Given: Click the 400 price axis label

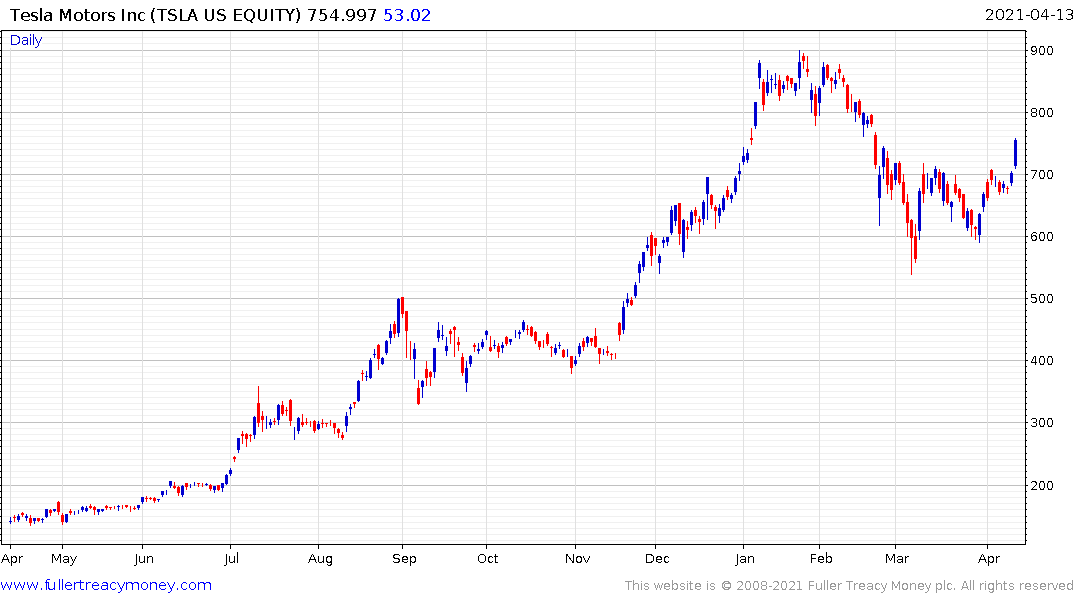Looking at the screenshot, I should point(1042,361).
